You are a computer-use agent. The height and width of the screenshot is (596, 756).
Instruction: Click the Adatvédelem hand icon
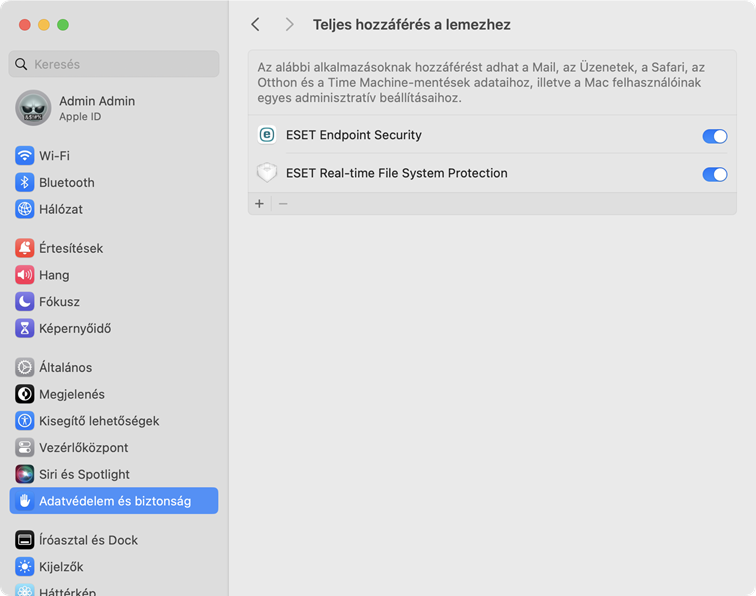[25, 501]
